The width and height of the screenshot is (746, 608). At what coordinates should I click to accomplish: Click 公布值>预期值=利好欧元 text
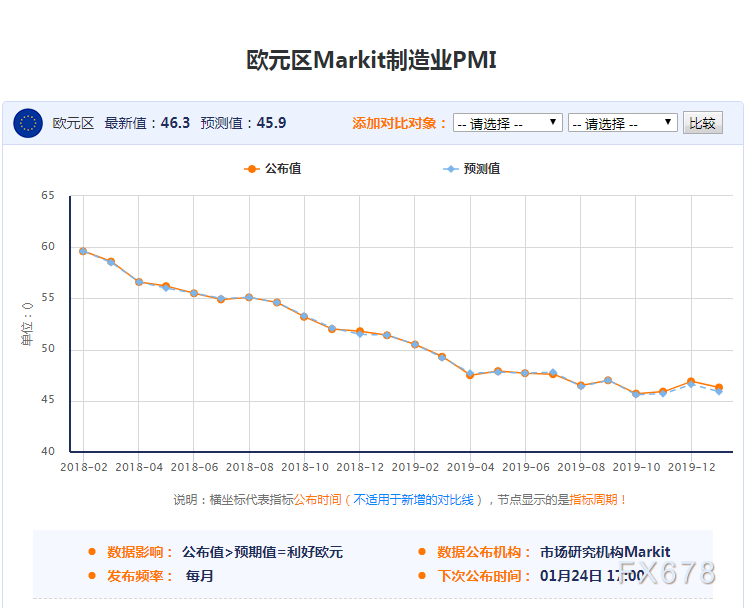coord(262,552)
